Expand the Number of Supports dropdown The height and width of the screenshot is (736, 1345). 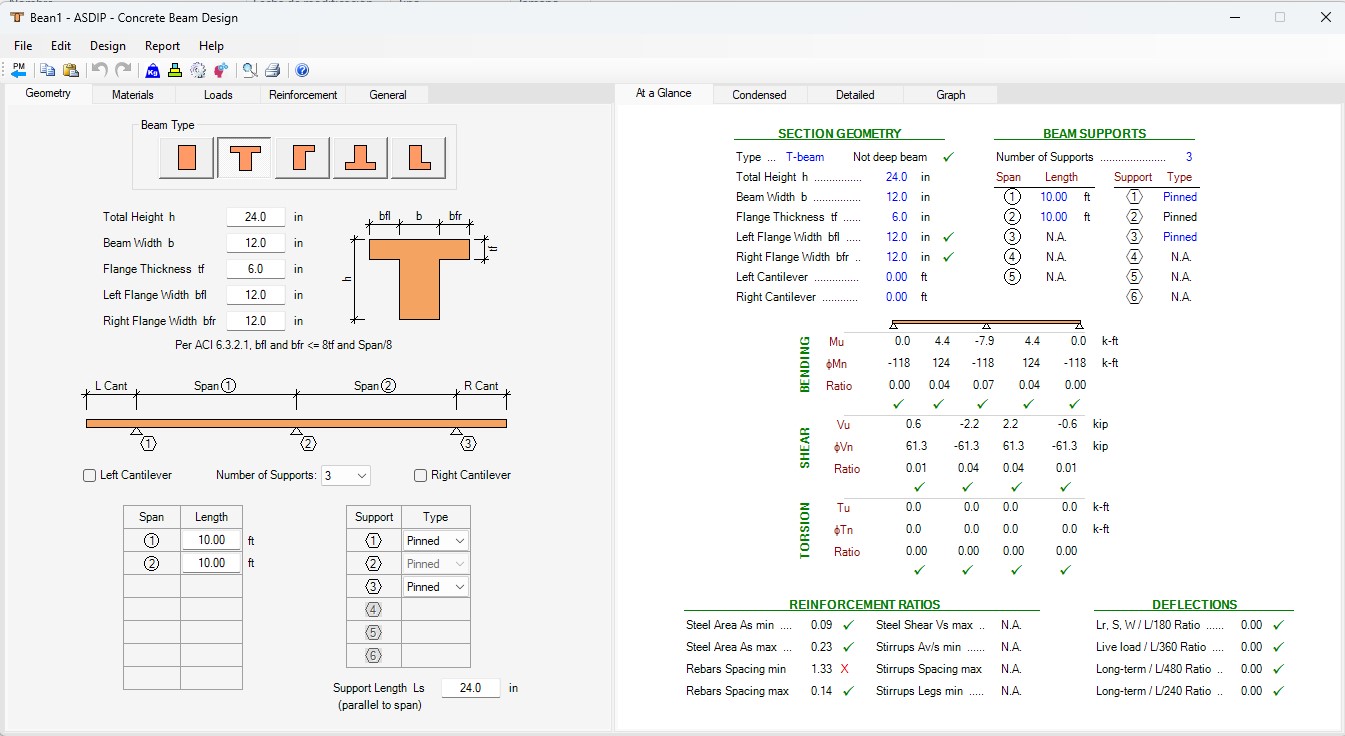[346, 475]
